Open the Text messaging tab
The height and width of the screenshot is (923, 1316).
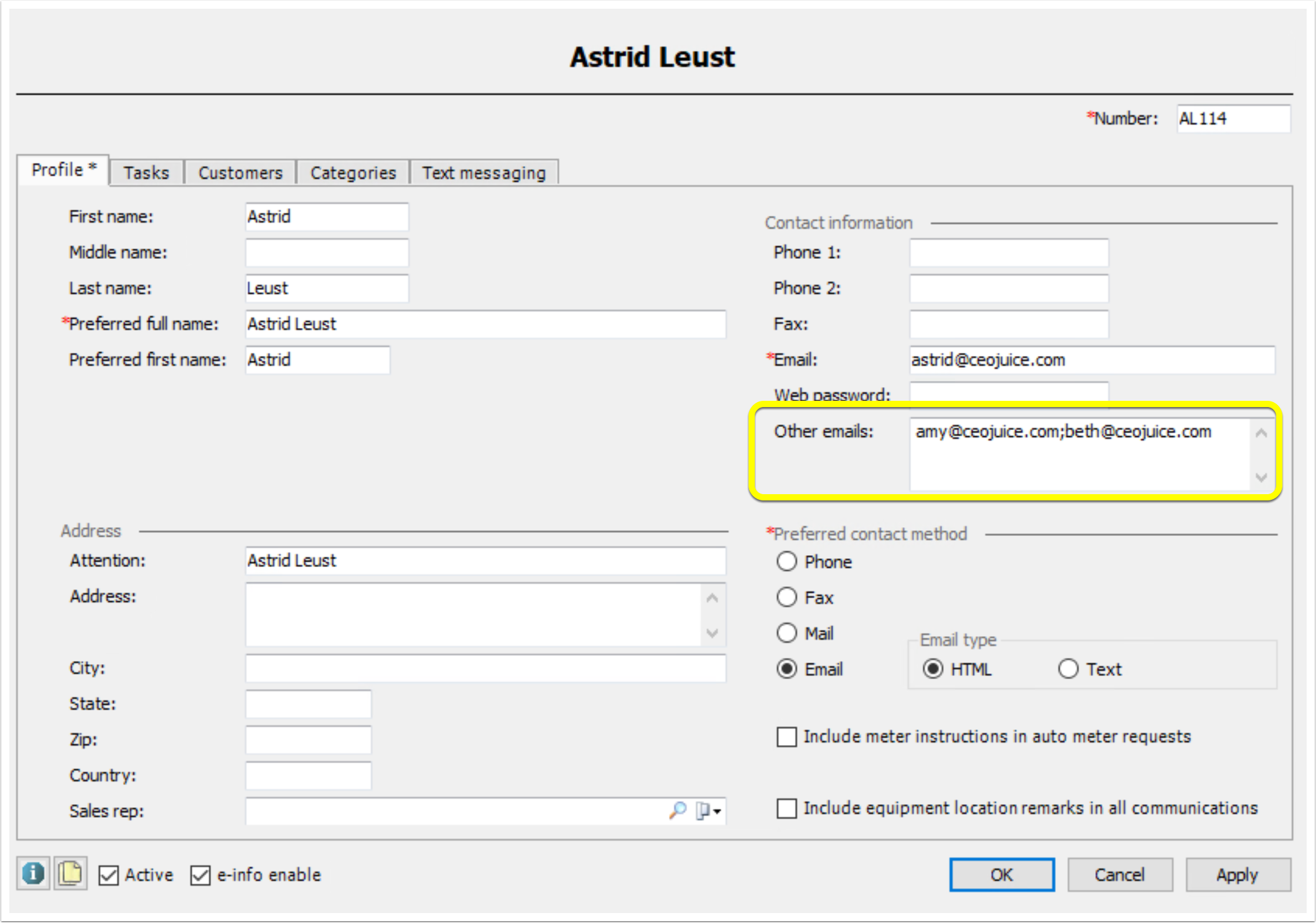click(x=483, y=172)
